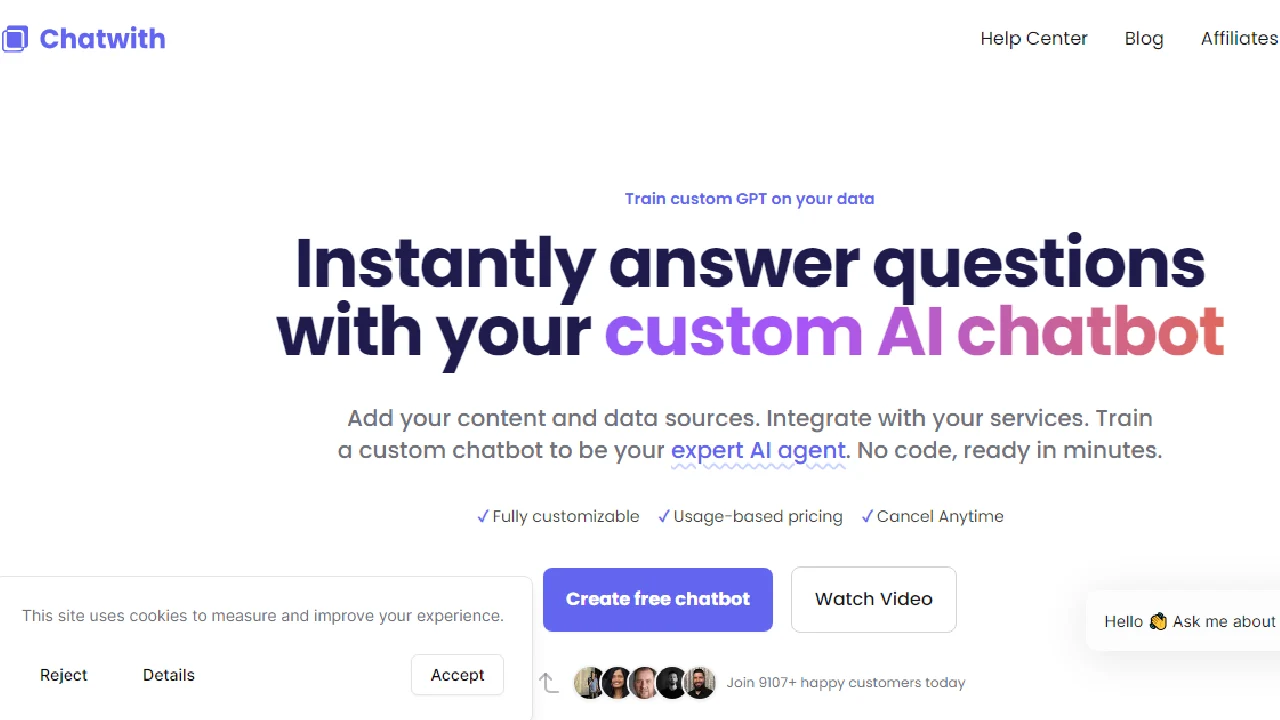This screenshot has height=720, width=1280.
Task: Click the last customer avatar with beard
Action: coord(701,683)
